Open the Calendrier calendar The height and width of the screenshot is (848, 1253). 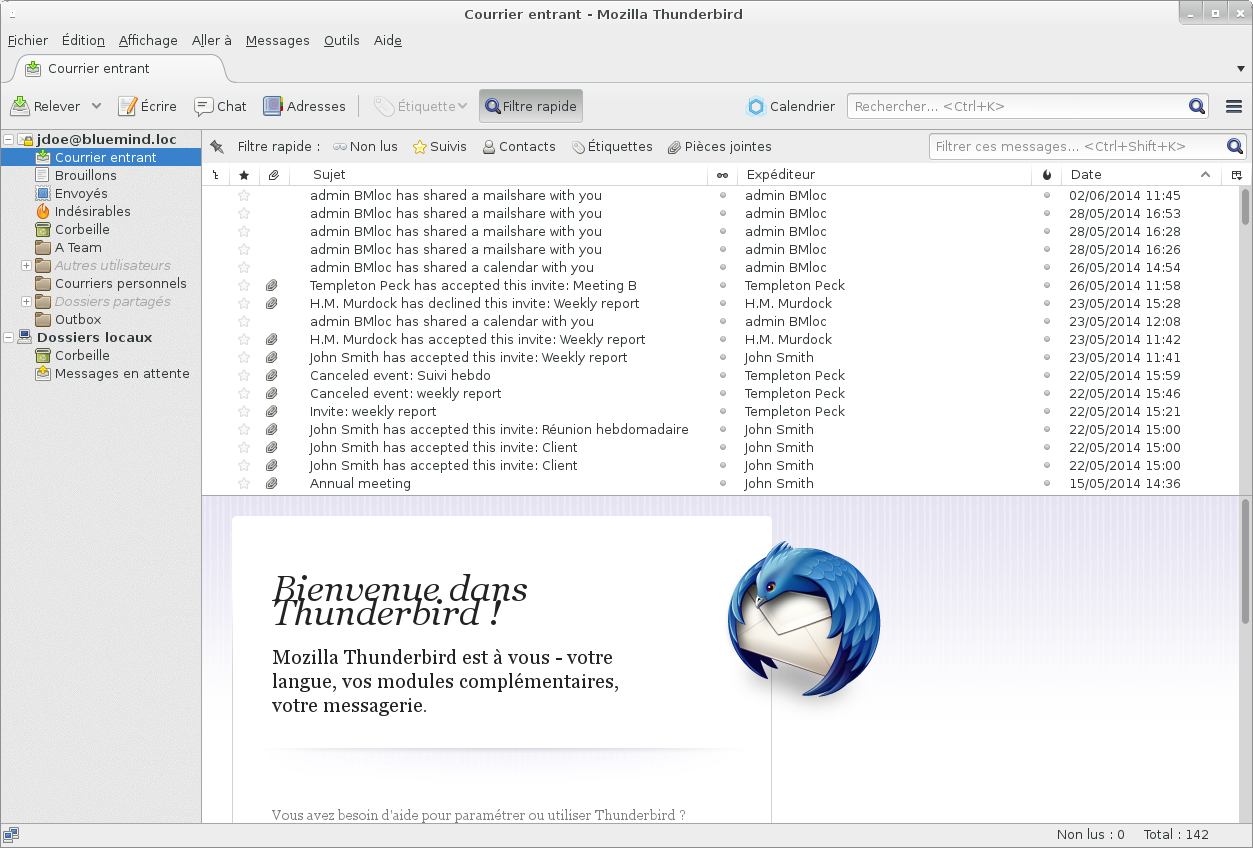791,106
